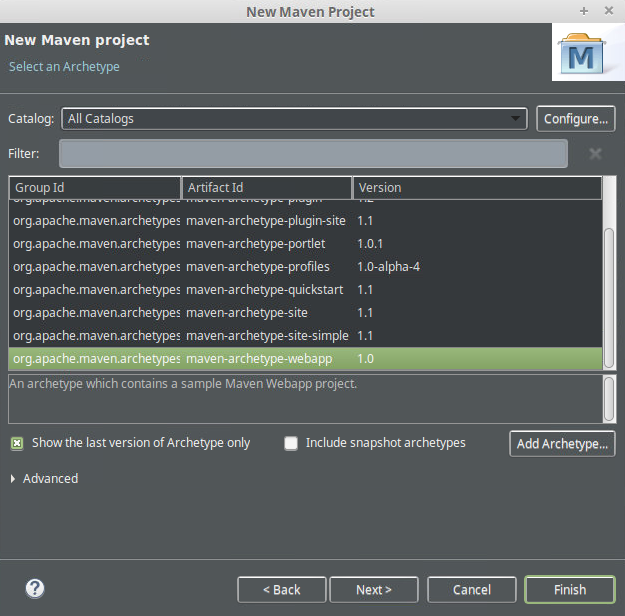Click the Configure... button
Image resolution: width=625 pixels, height=616 pixels.
coord(576,119)
